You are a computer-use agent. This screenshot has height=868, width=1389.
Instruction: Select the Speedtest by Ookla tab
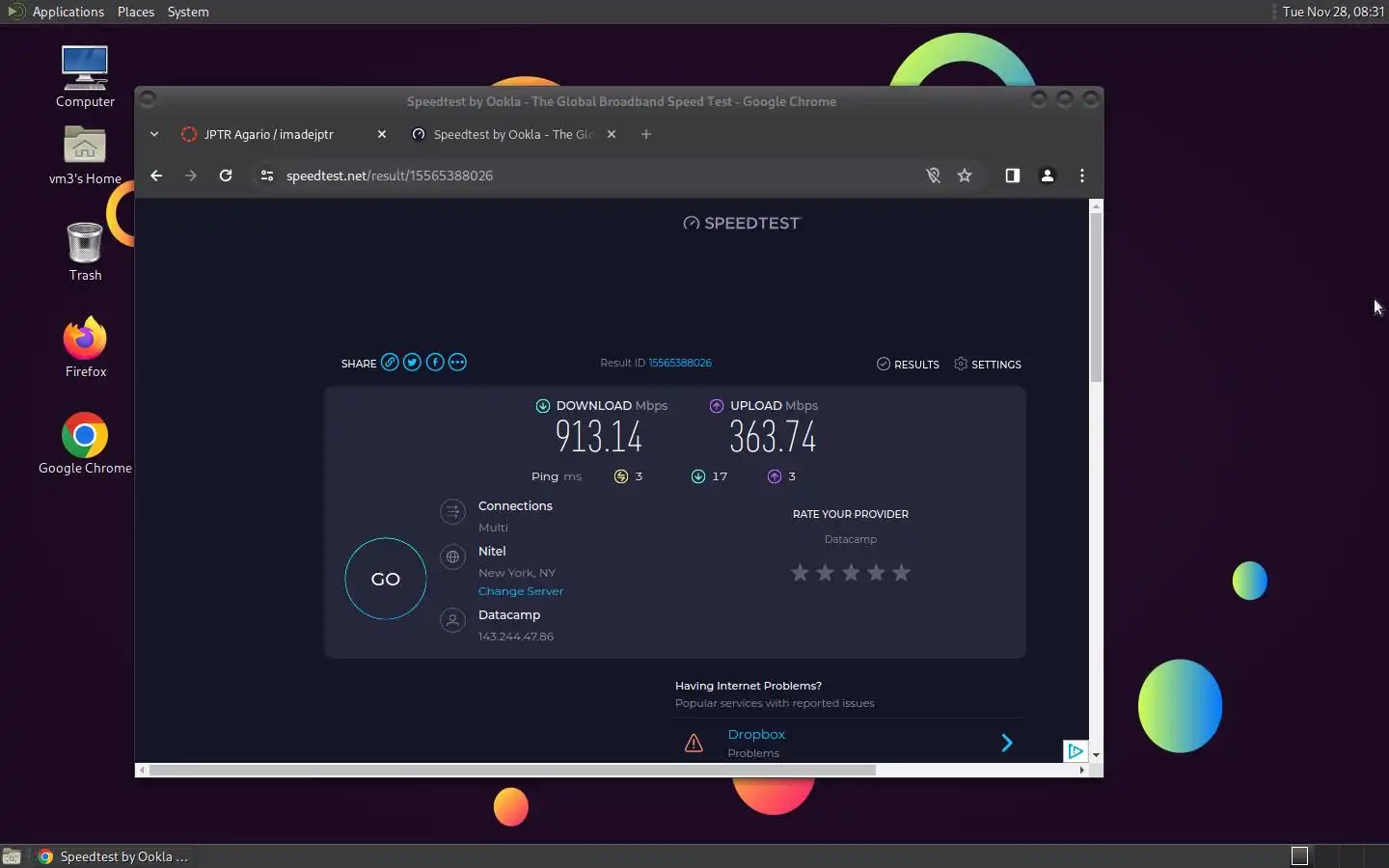513,134
